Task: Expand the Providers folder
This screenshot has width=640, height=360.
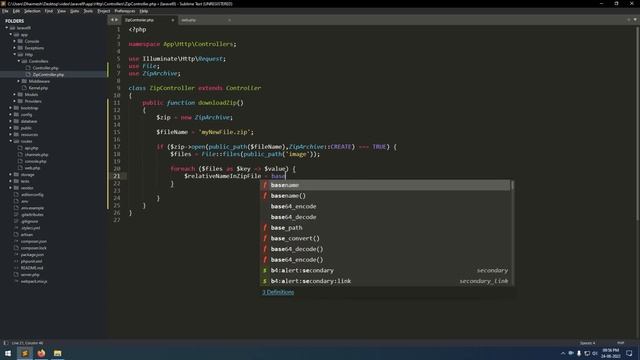Action: [15, 101]
